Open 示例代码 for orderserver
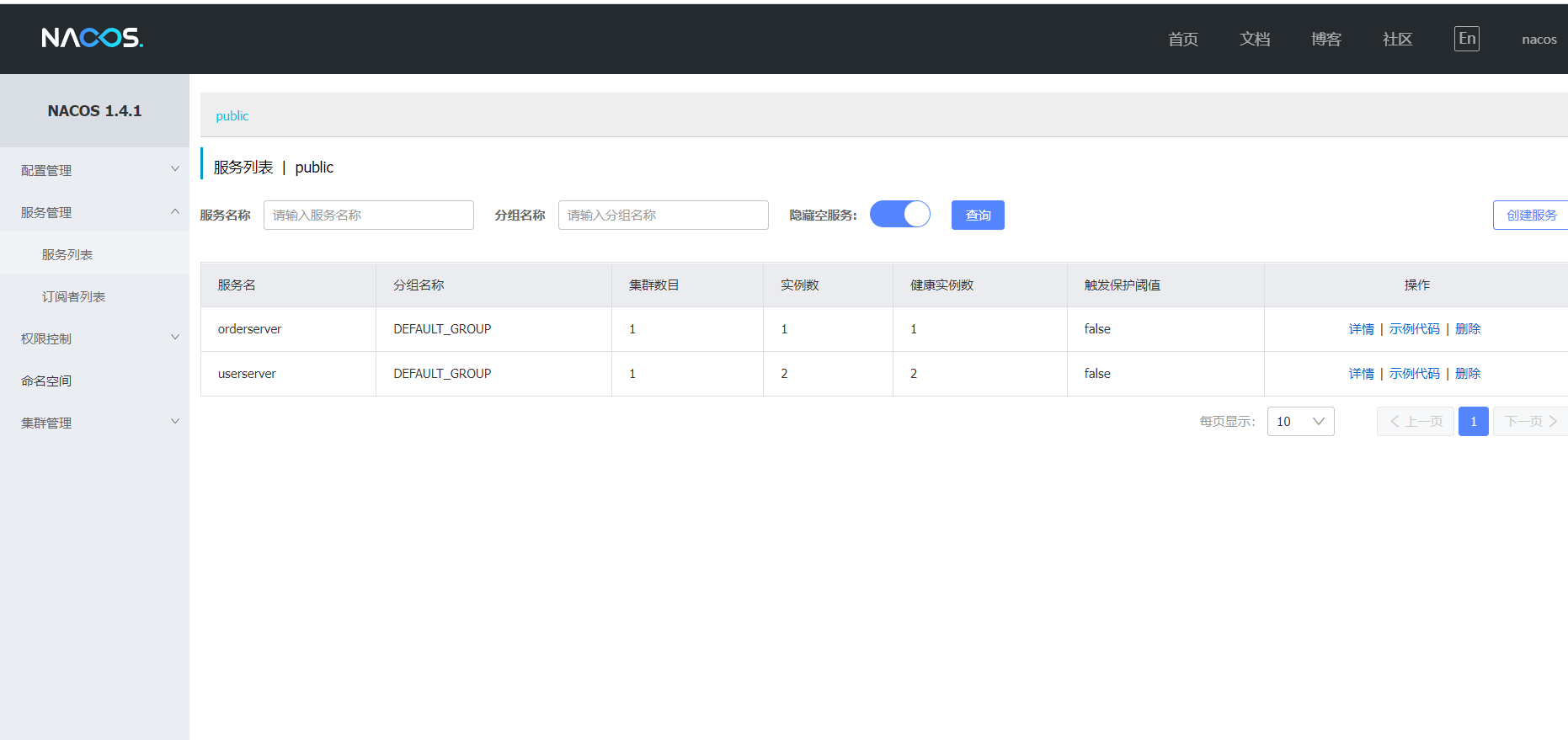 point(1415,328)
